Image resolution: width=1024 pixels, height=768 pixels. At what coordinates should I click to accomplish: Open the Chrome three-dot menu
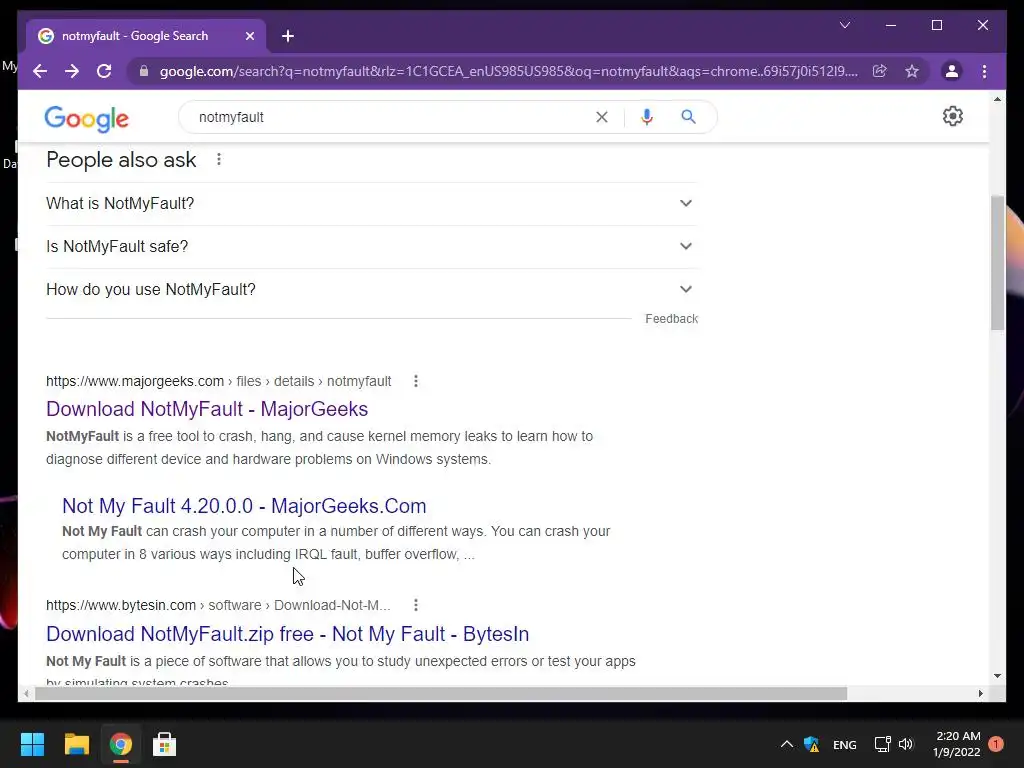tap(984, 71)
